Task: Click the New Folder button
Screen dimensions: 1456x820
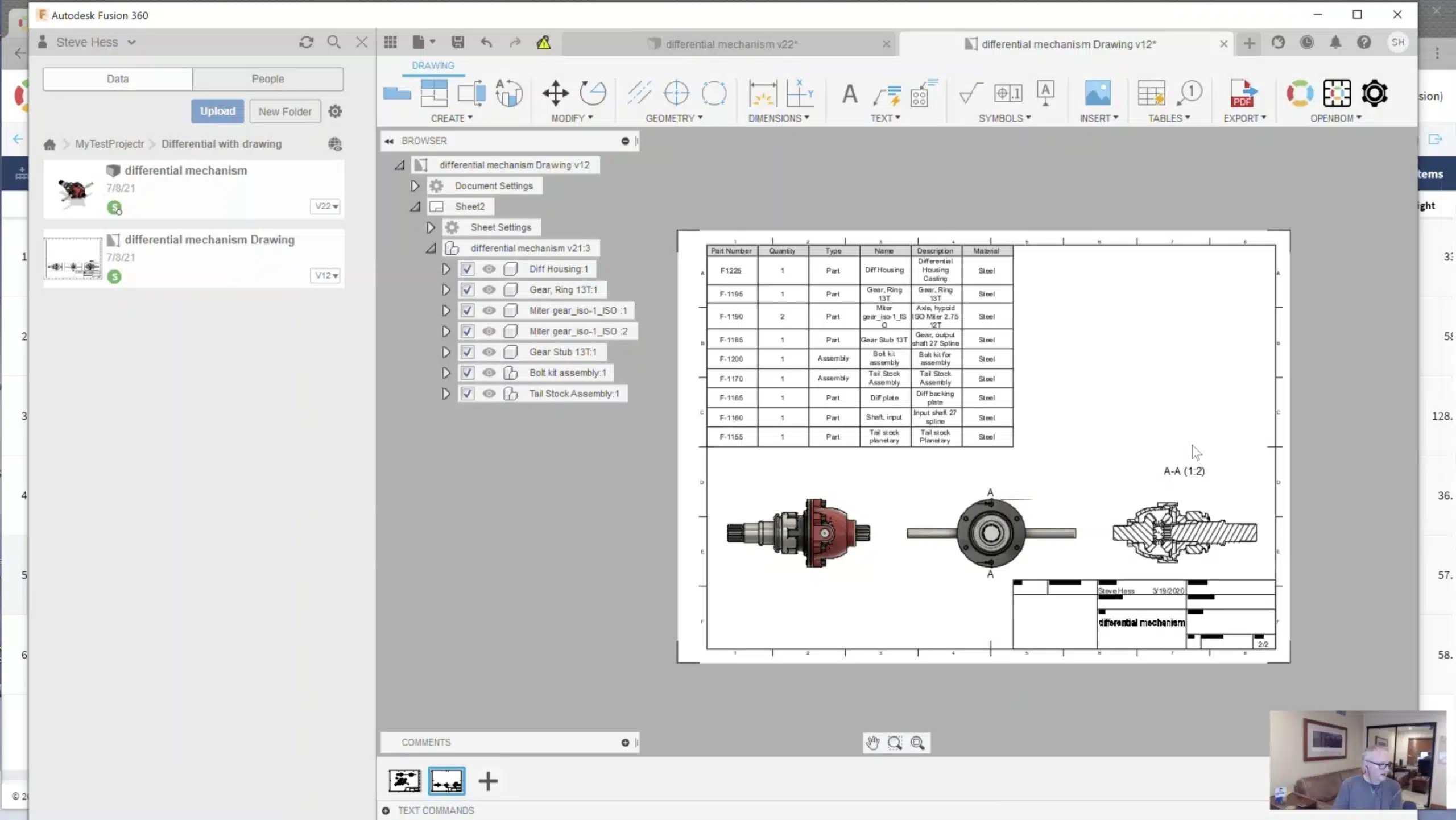Action: pyautogui.click(x=285, y=111)
